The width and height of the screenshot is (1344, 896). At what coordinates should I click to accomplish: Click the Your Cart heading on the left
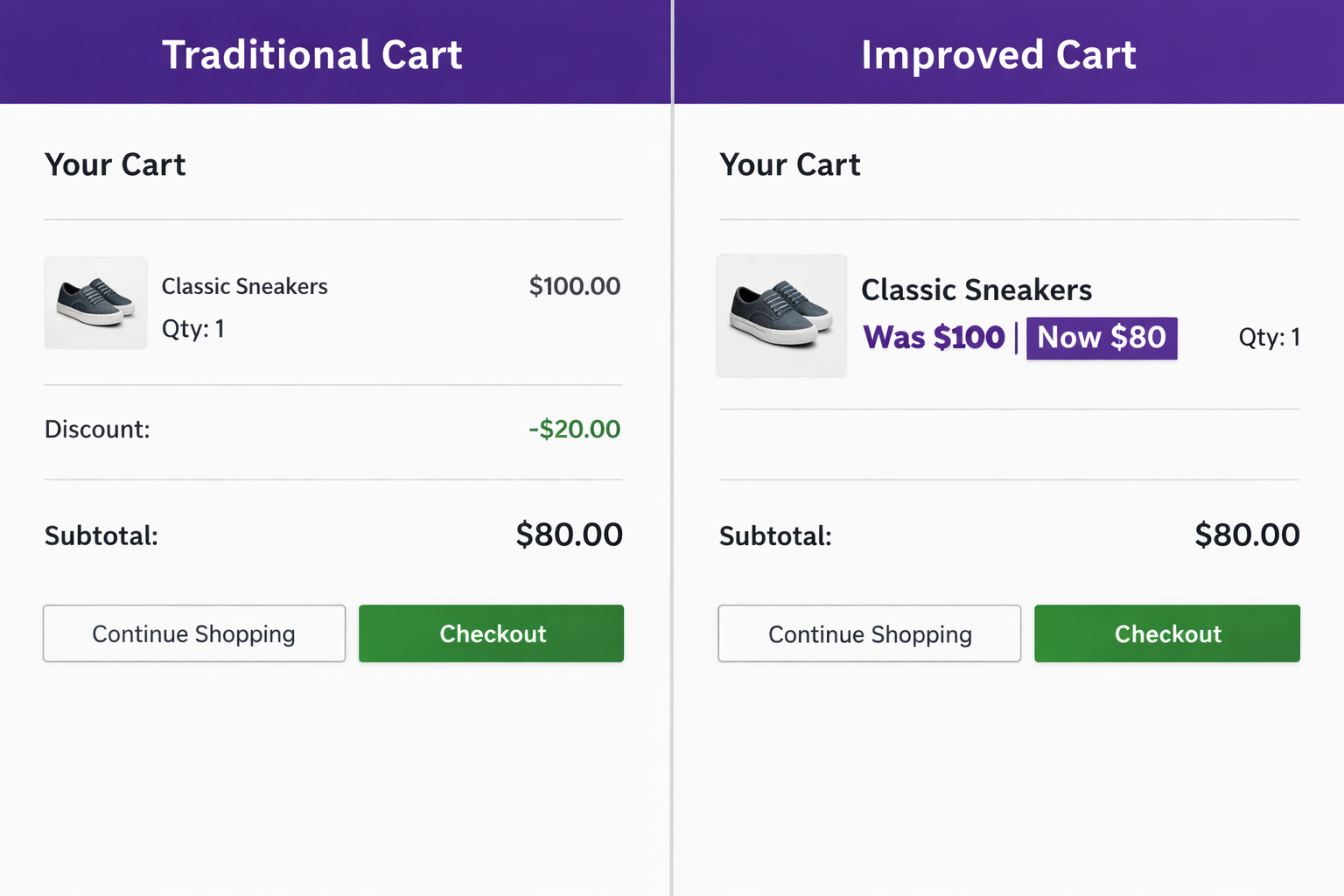pyautogui.click(x=115, y=164)
